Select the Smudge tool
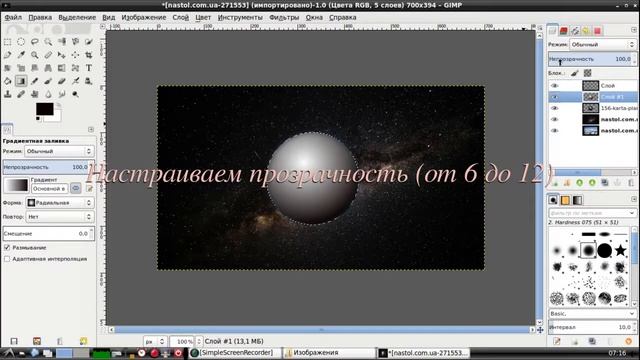This screenshot has height=360, width=640. point(62,94)
